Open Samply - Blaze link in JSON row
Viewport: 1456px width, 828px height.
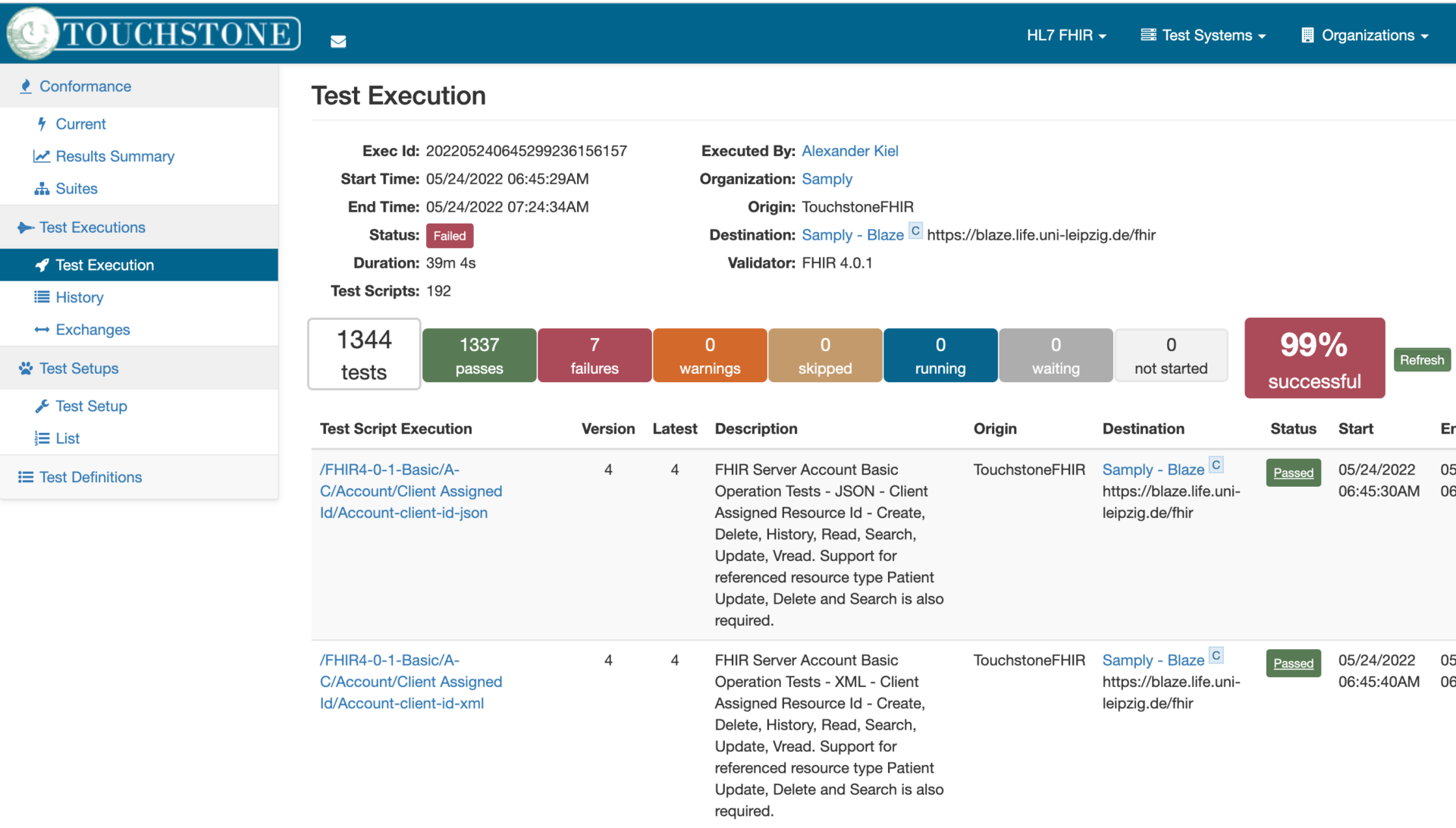pos(1153,469)
